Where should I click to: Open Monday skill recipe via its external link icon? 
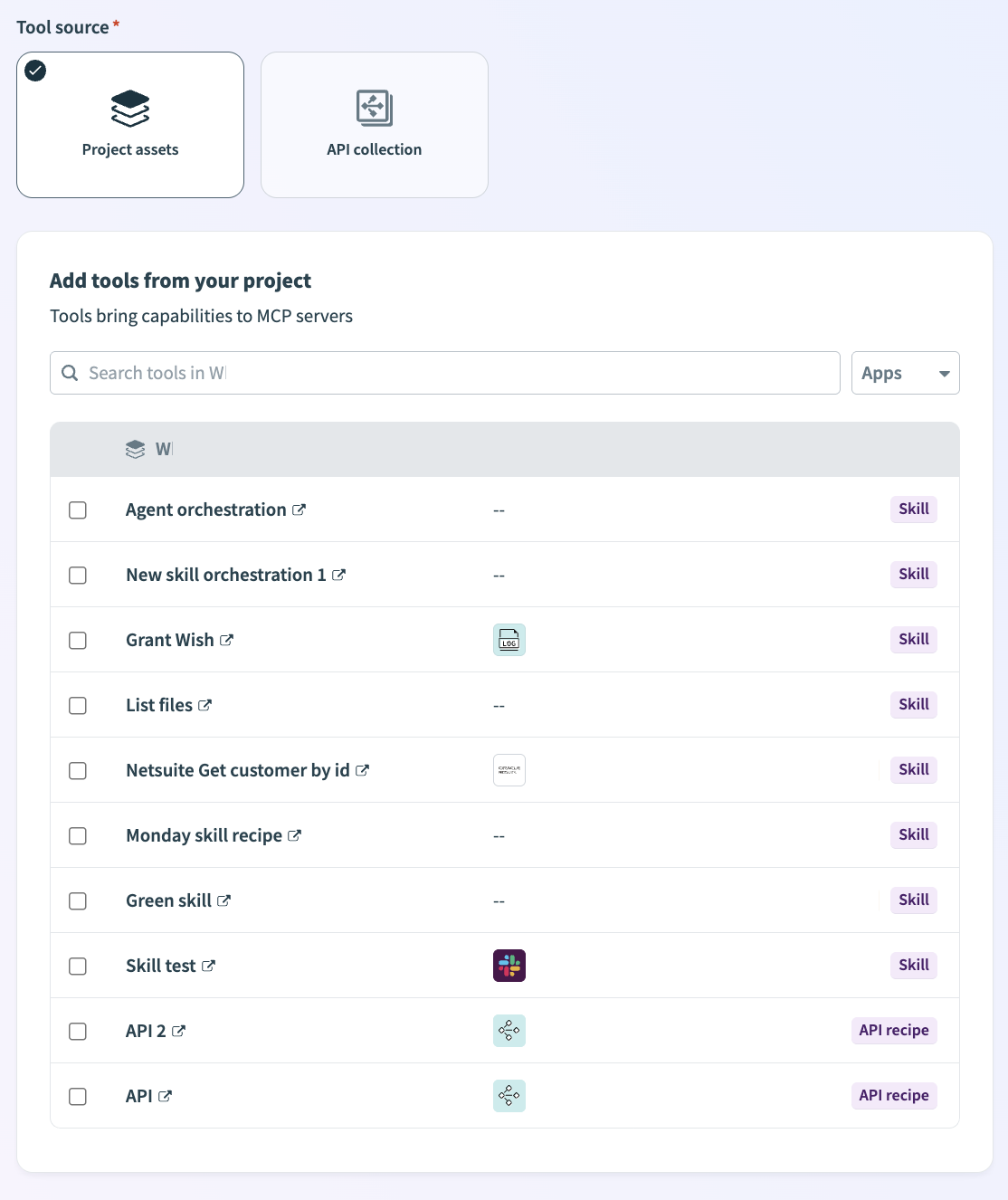pos(294,835)
